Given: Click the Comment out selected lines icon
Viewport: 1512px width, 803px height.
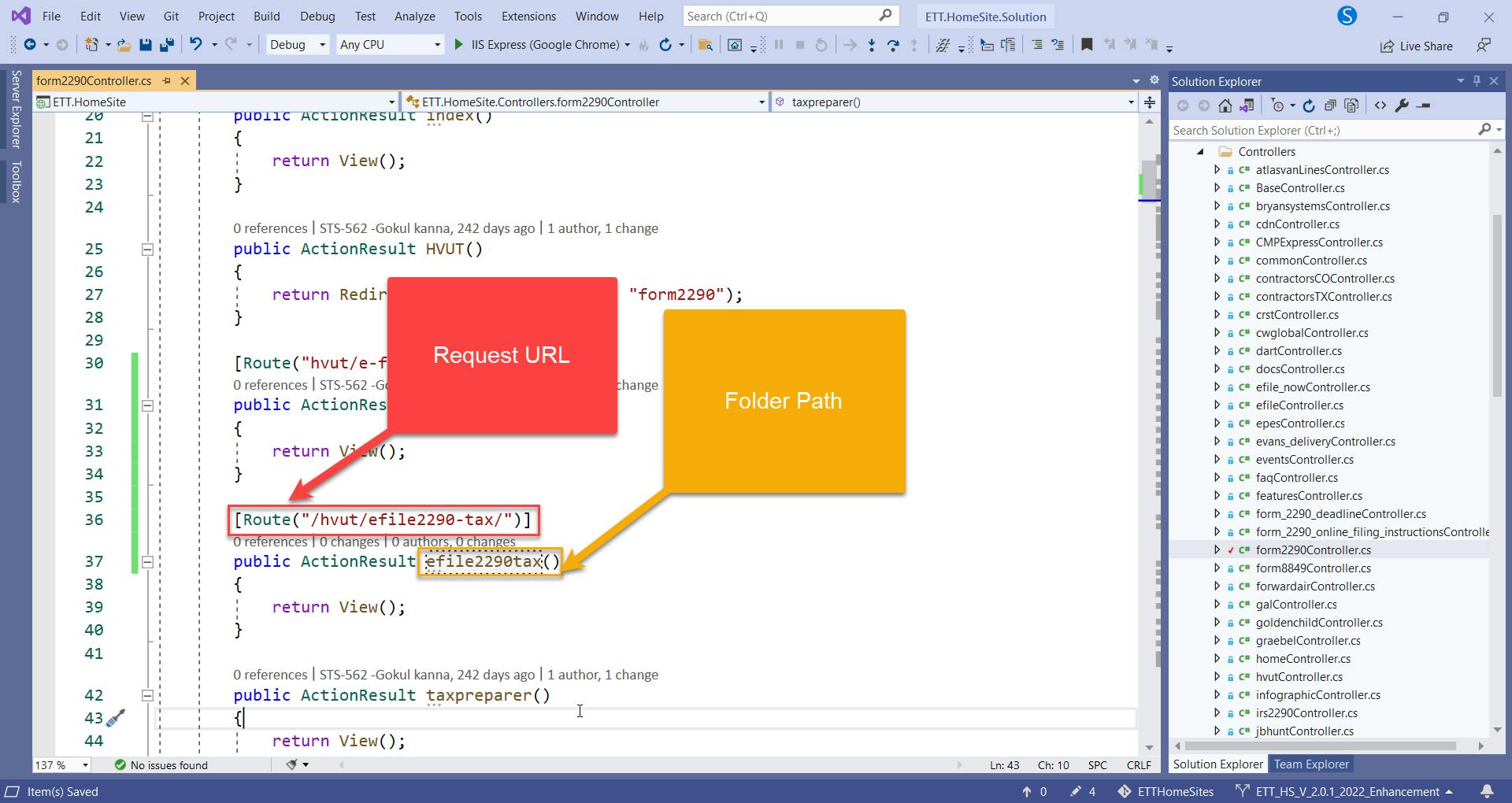Looking at the screenshot, I should (1037, 45).
